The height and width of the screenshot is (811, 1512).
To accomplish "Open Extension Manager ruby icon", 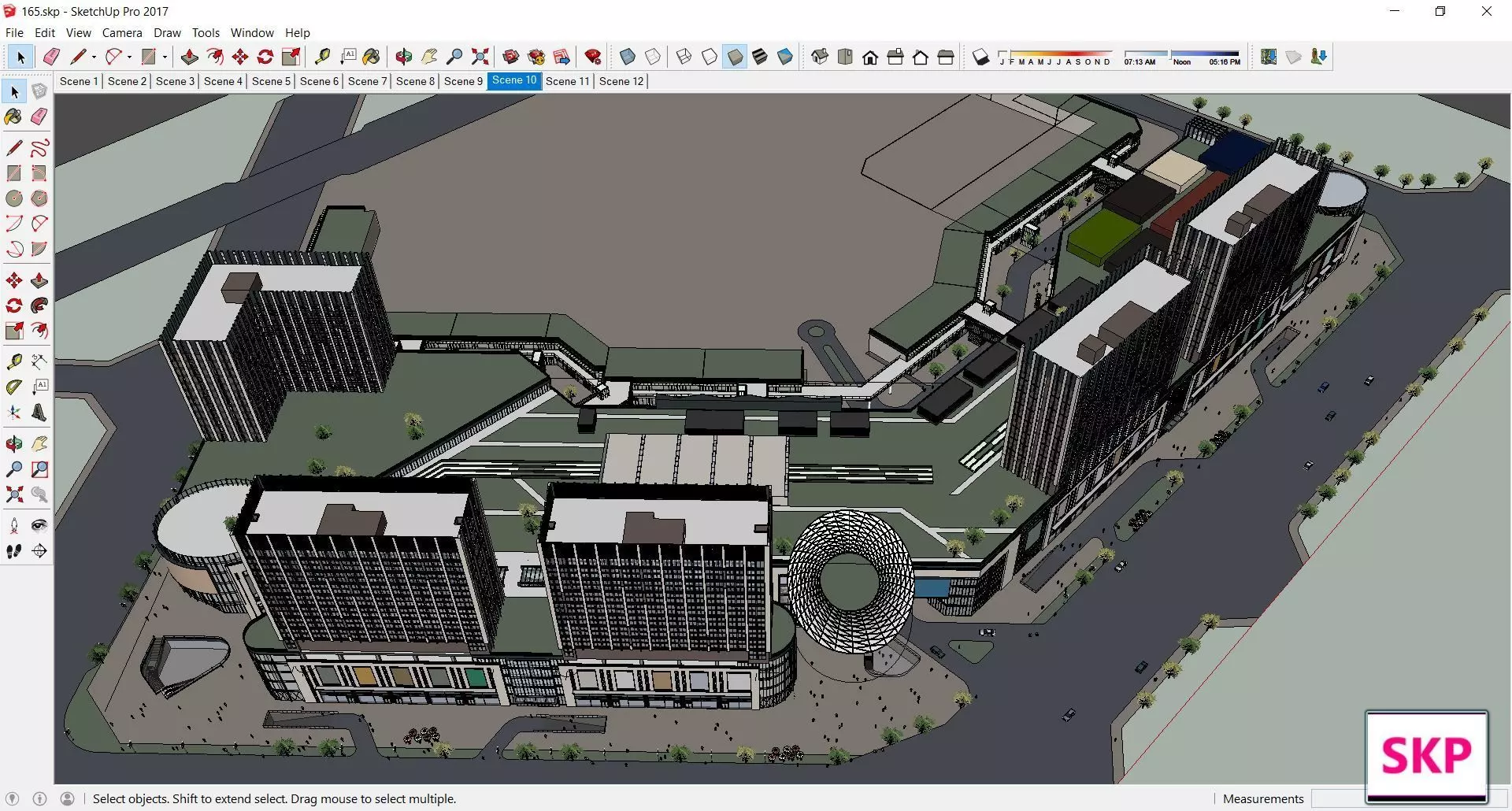I will pos(593,57).
